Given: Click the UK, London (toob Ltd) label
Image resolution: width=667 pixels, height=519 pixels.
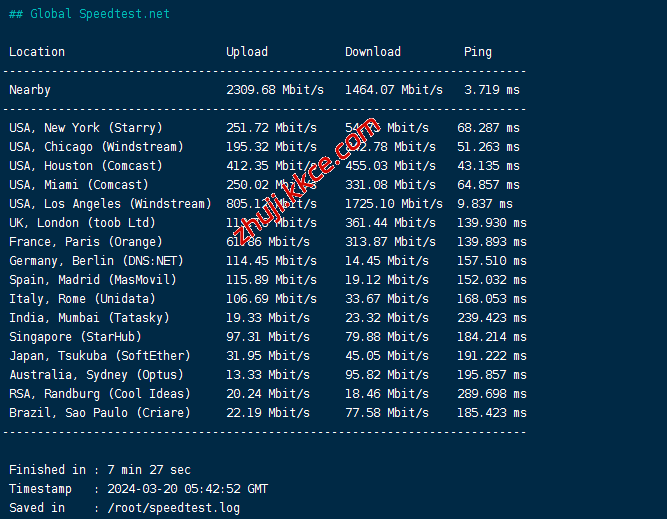Looking at the screenshot, I should (x=82, y=223).
